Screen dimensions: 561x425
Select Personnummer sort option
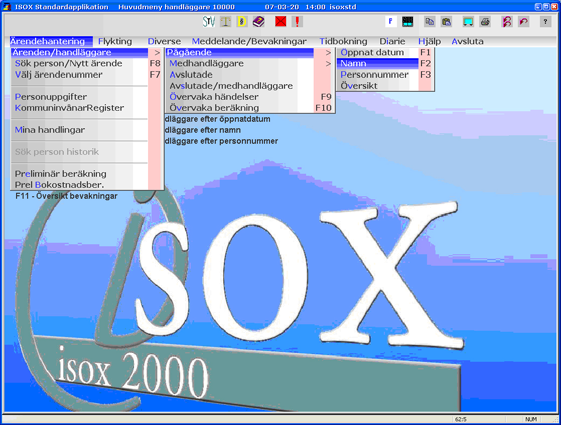tap(385, 75)
